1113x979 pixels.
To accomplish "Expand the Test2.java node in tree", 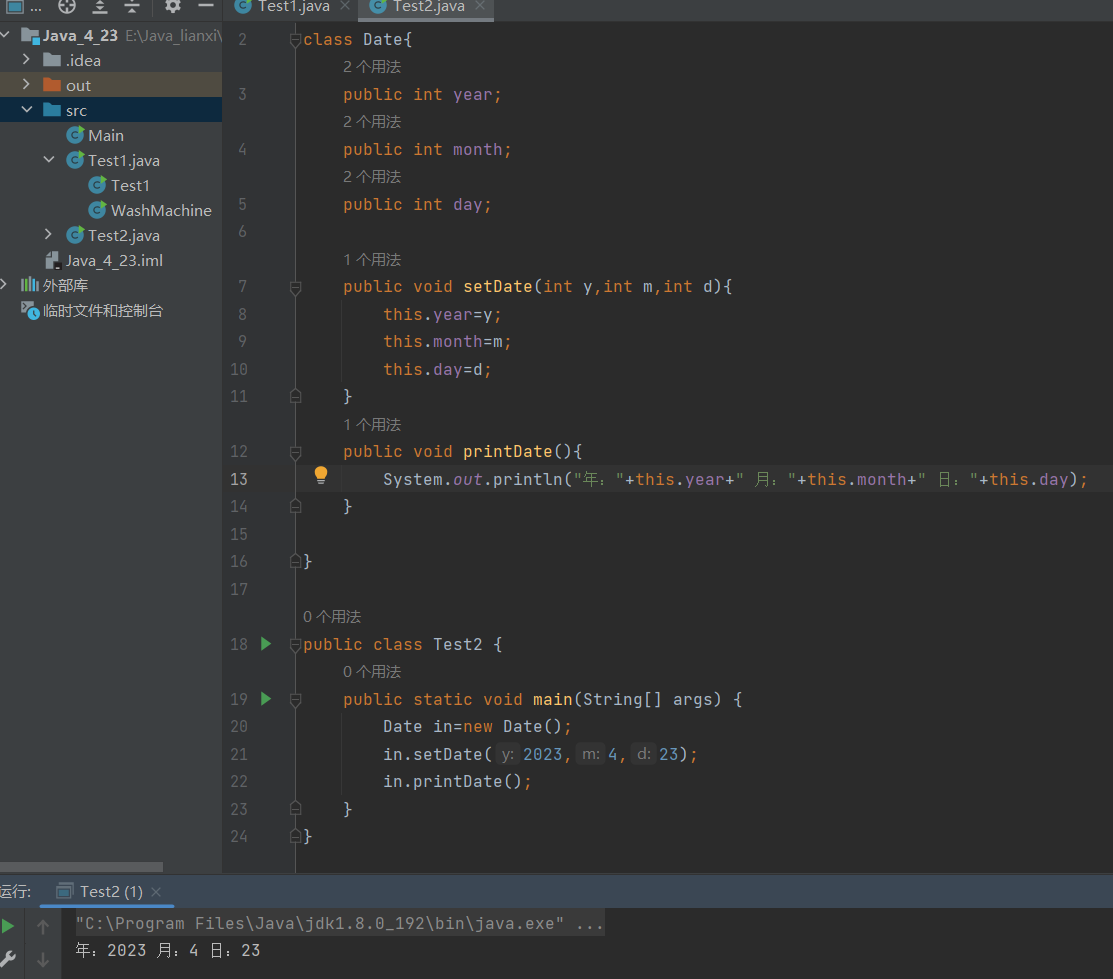I will (x=49, y=235).
